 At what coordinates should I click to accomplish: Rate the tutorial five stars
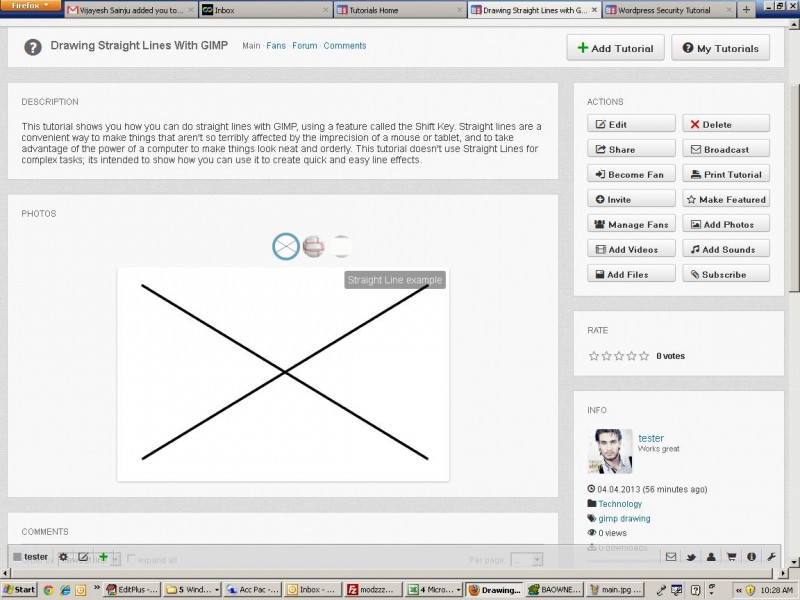644,356
